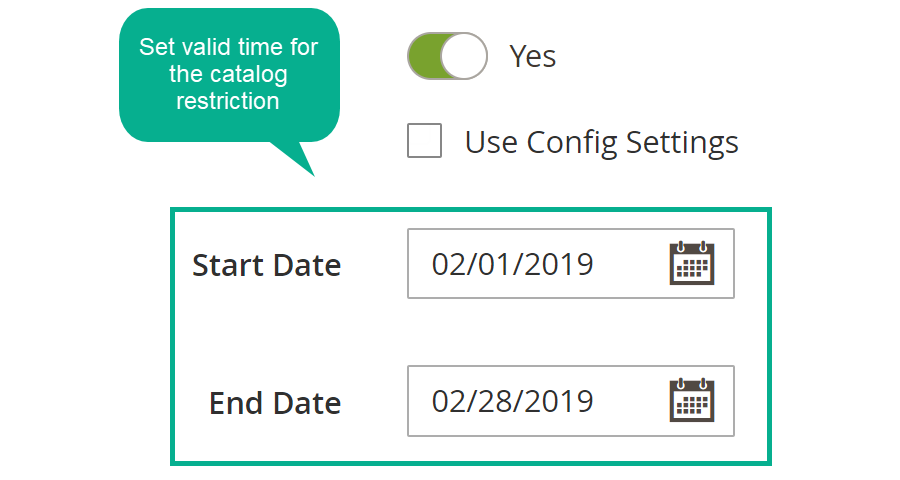Click the Start Date input field
Image resolution: width=900 pixels, height=480 pixels.
(x=571, y=264)
